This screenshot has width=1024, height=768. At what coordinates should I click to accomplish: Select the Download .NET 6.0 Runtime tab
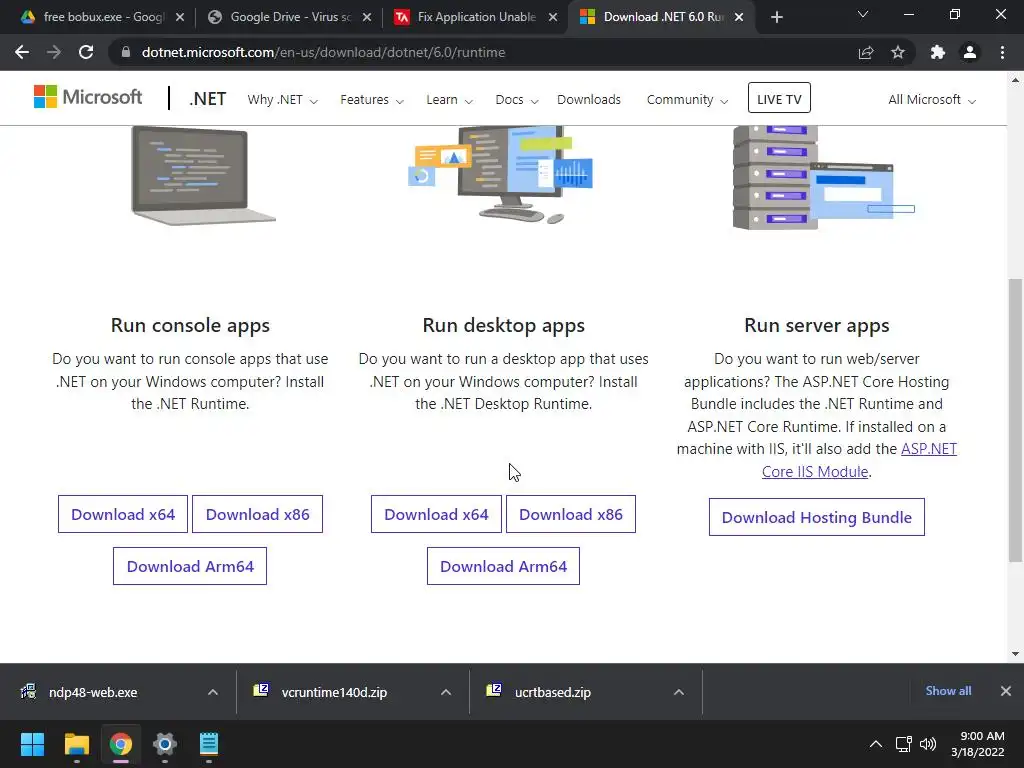660,17
